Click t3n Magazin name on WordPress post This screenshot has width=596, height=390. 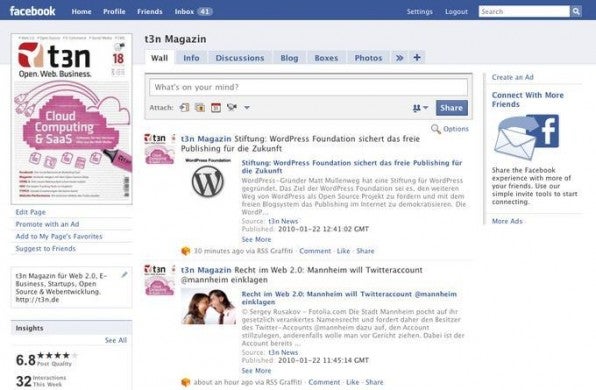pos(206,139)
